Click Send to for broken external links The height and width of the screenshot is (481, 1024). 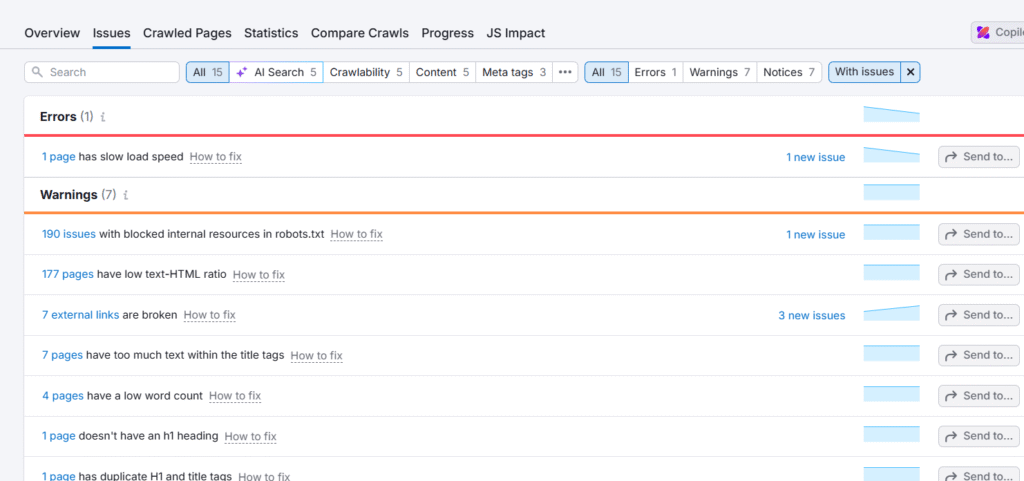click(x=978, y=315)
